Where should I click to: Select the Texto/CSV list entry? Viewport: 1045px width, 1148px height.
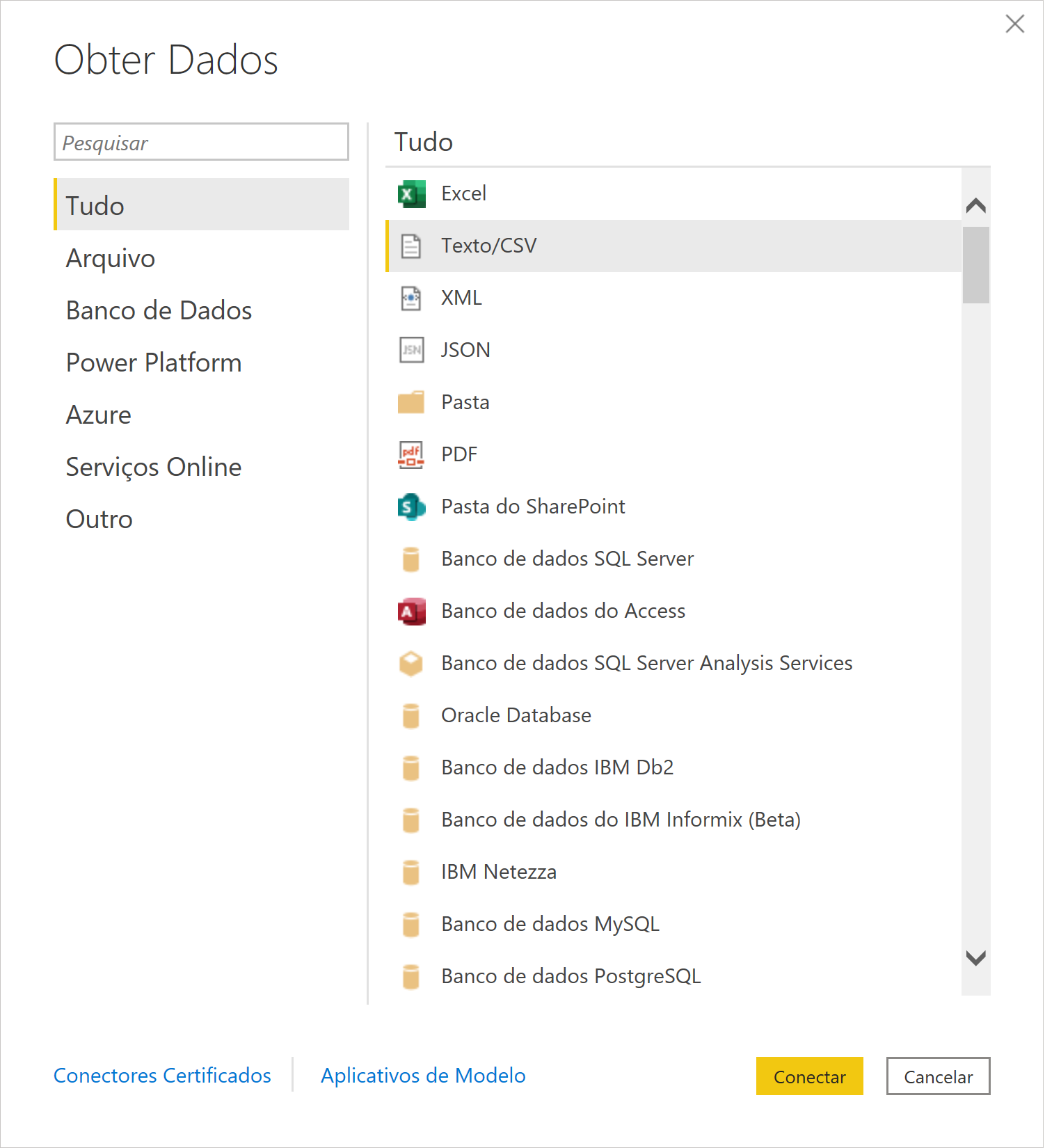click(x=673, y=246)
